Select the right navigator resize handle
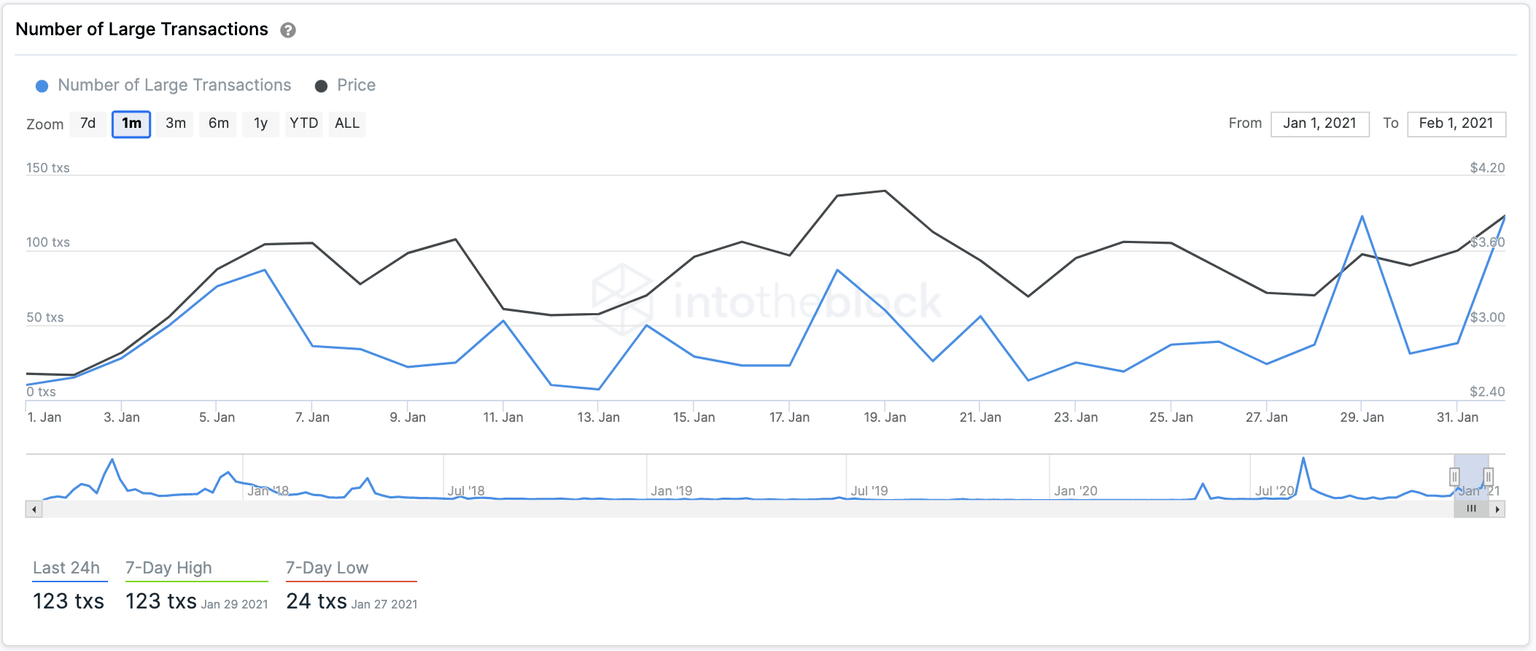The width and height of the screenshot is (1536, 651). (1489, 477)
